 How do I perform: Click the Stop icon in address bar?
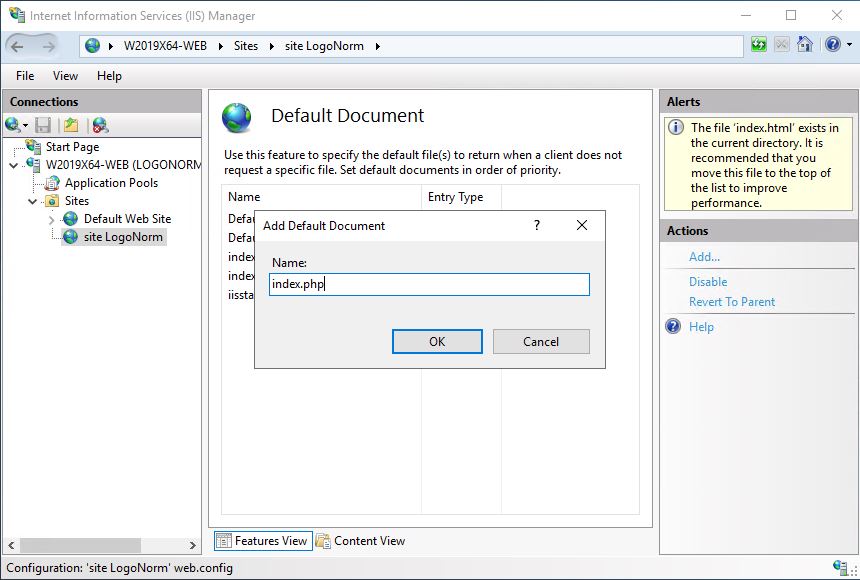click(x=782, y=45)
